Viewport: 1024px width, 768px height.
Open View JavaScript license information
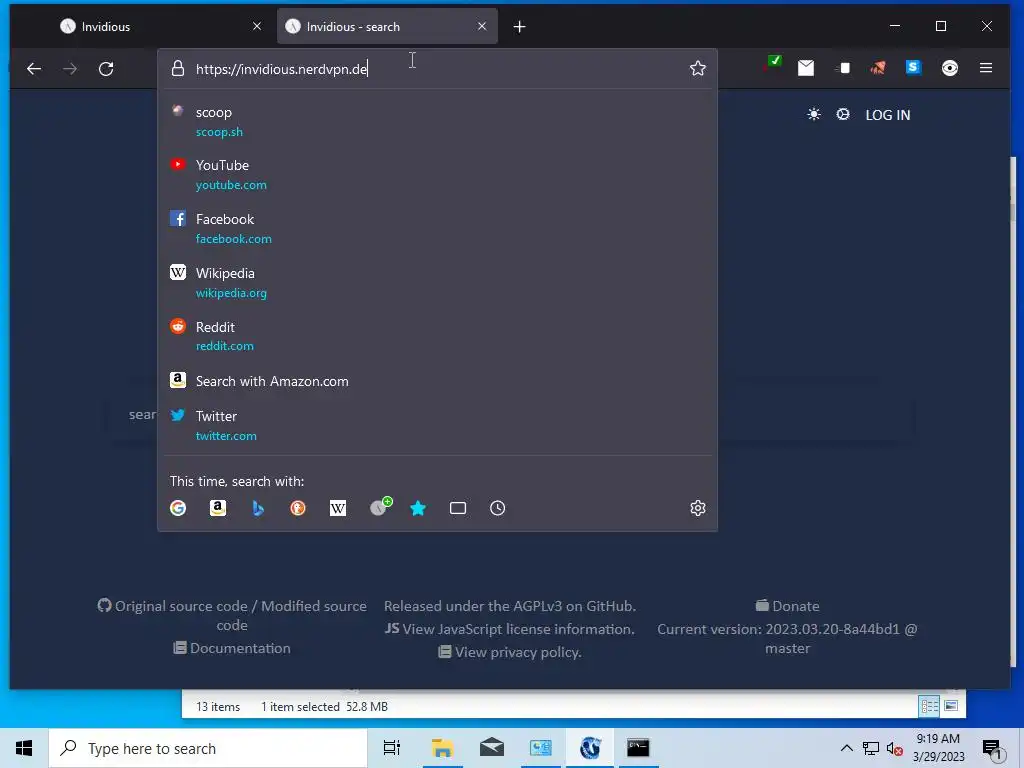click(x=509, y=629)
